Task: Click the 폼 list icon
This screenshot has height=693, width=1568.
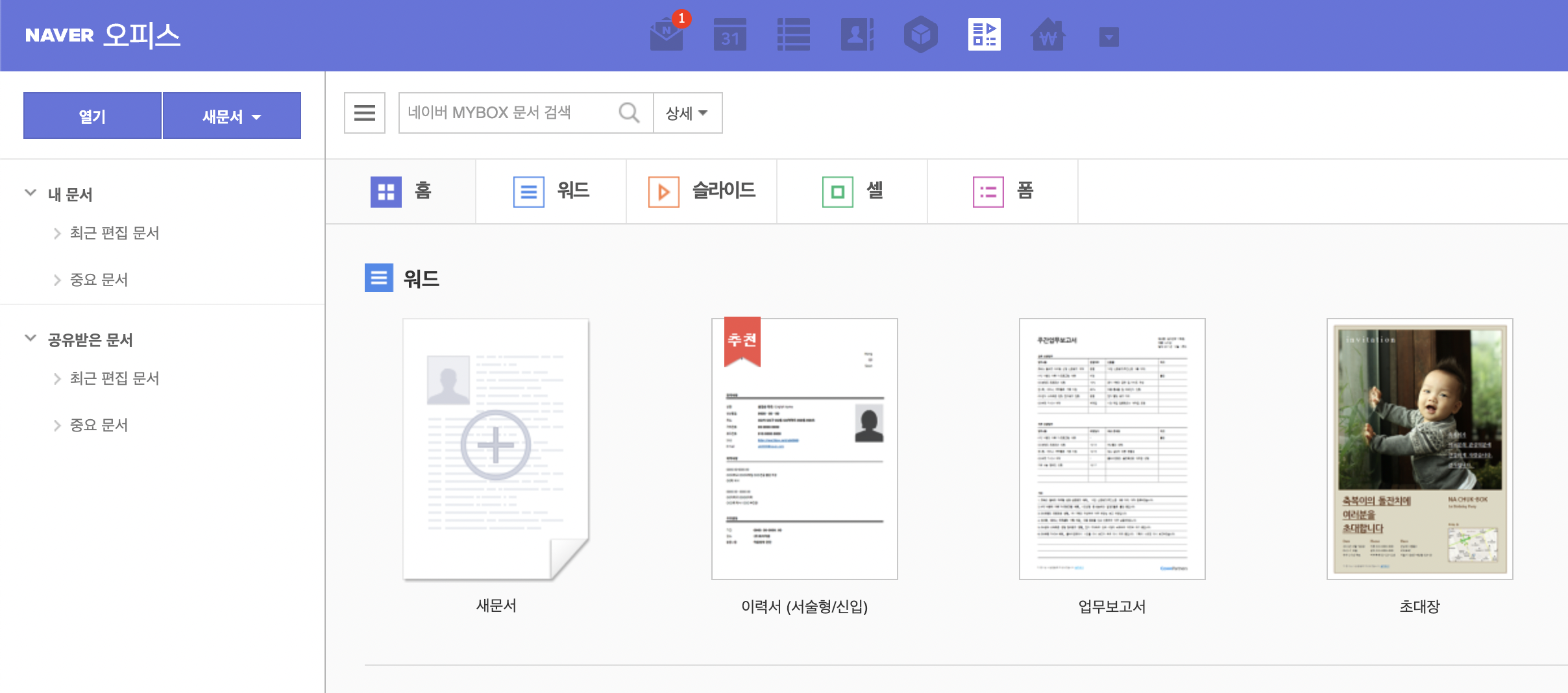Action: coord(988,192)
